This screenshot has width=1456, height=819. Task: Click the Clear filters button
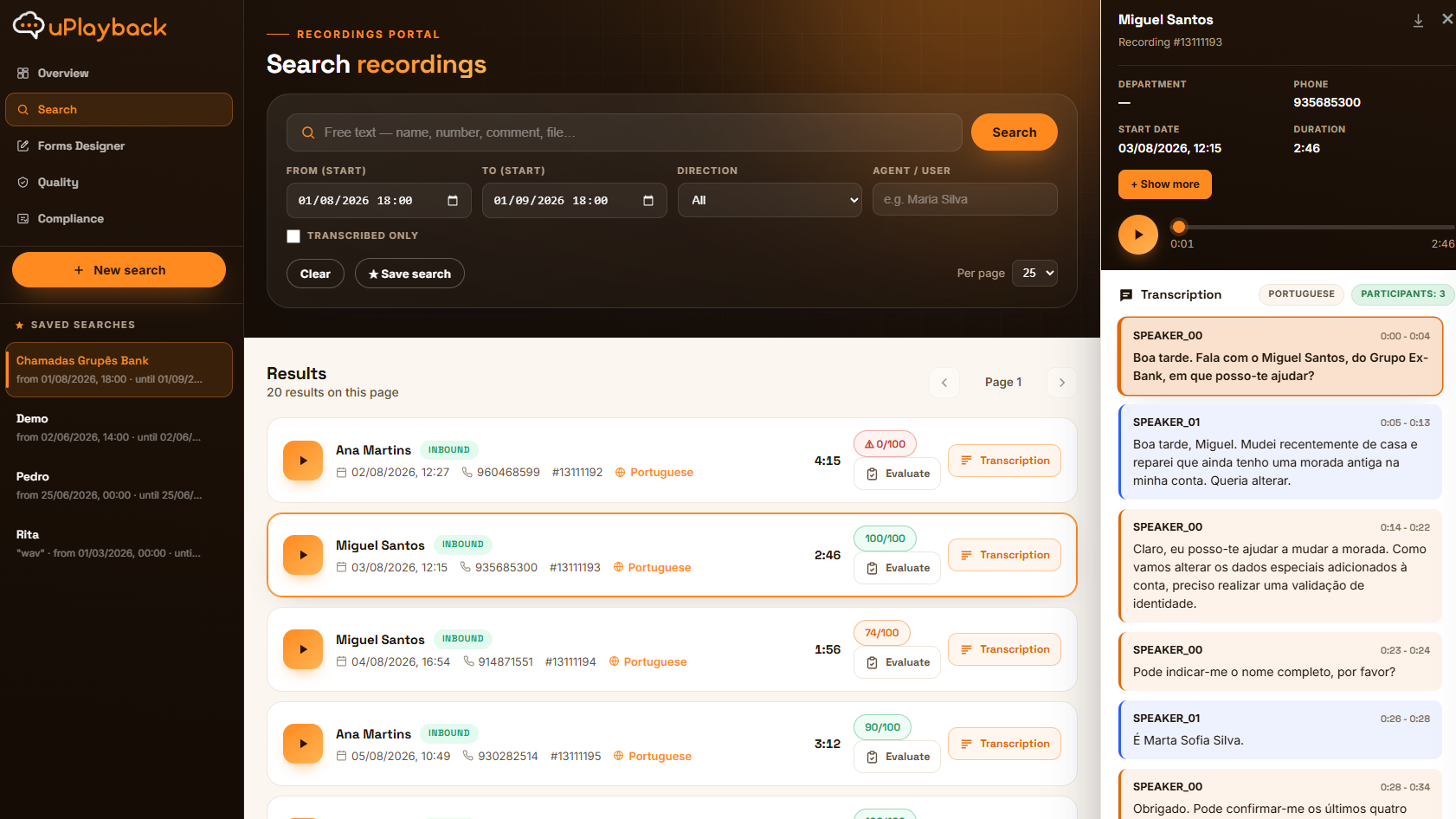(x=315, y=274)
